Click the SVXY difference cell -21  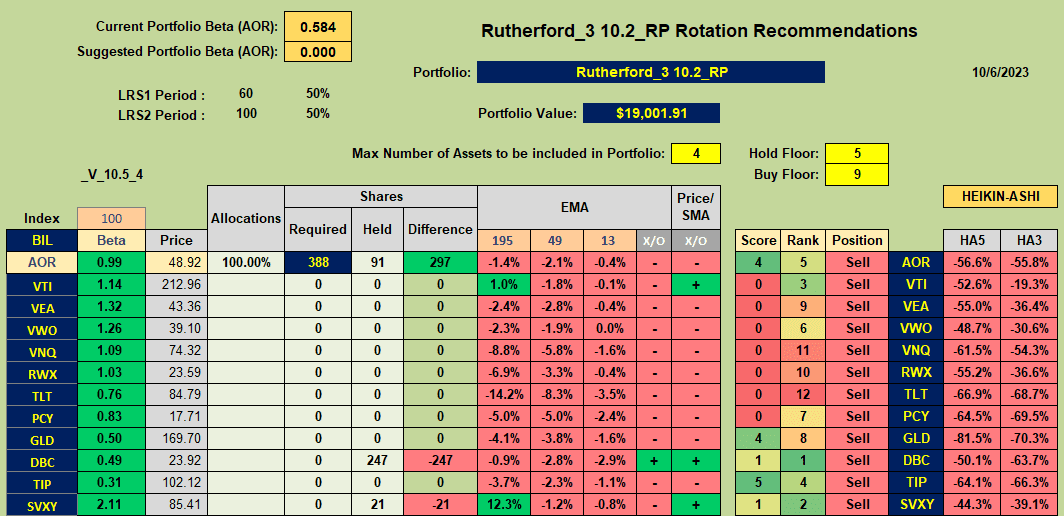pos(440,504)
